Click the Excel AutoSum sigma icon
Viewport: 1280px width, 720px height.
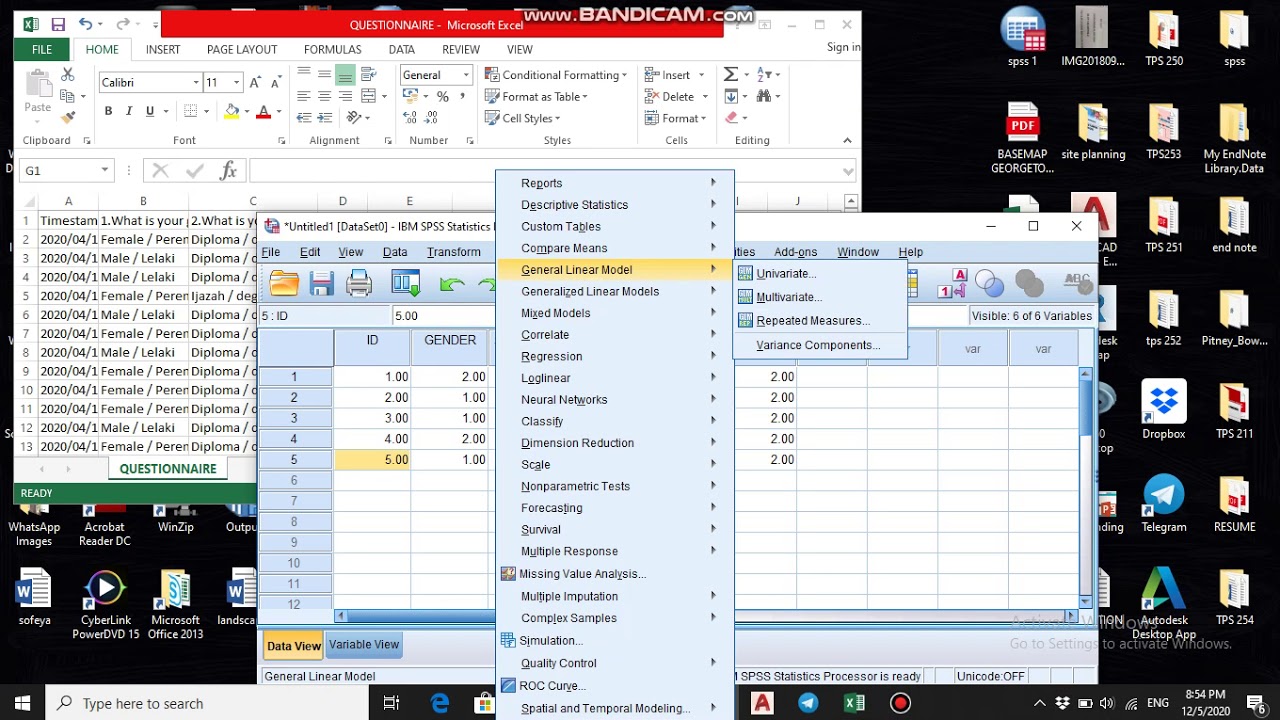click(731, 74)
